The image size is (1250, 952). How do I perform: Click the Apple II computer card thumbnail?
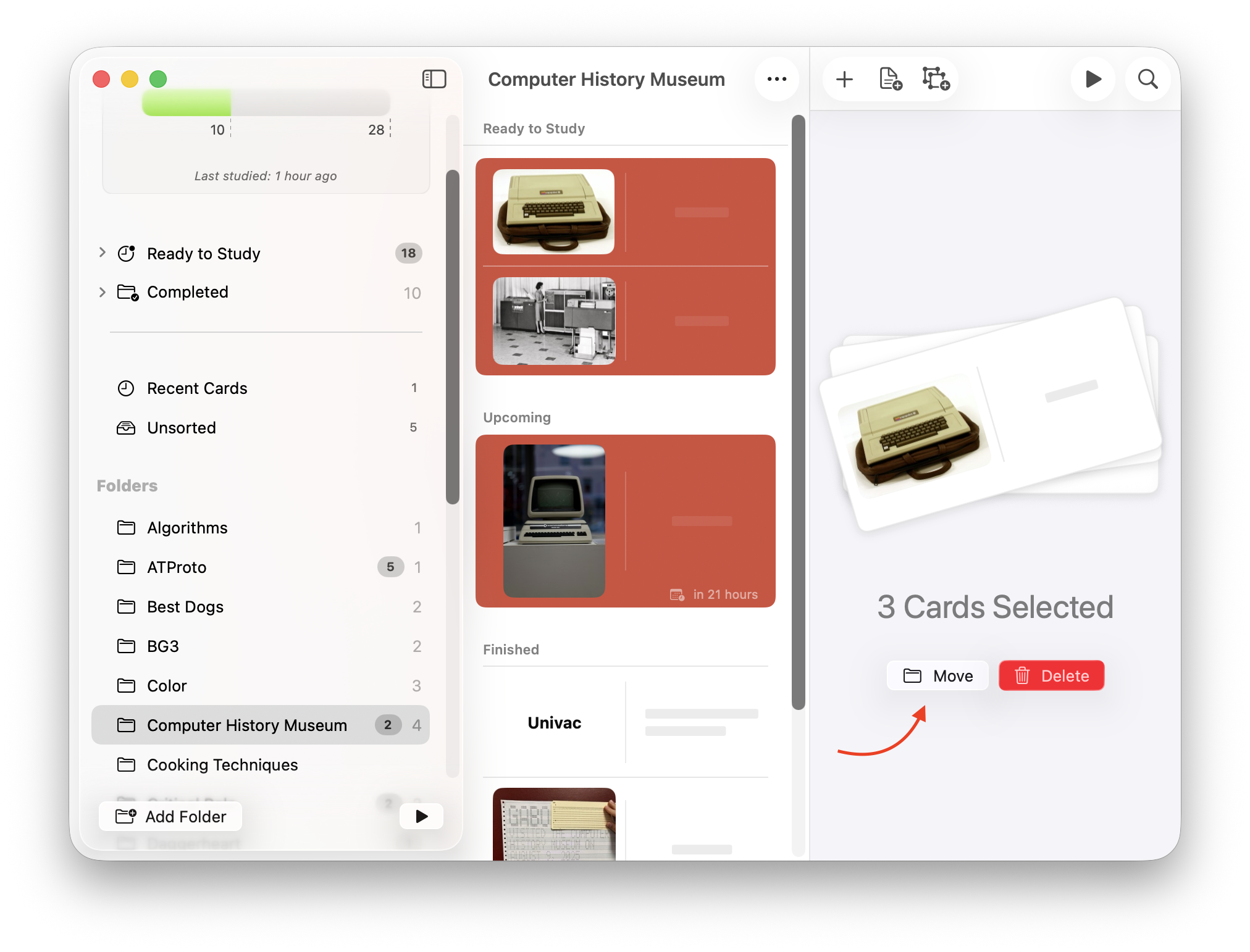tap(553, 212)
